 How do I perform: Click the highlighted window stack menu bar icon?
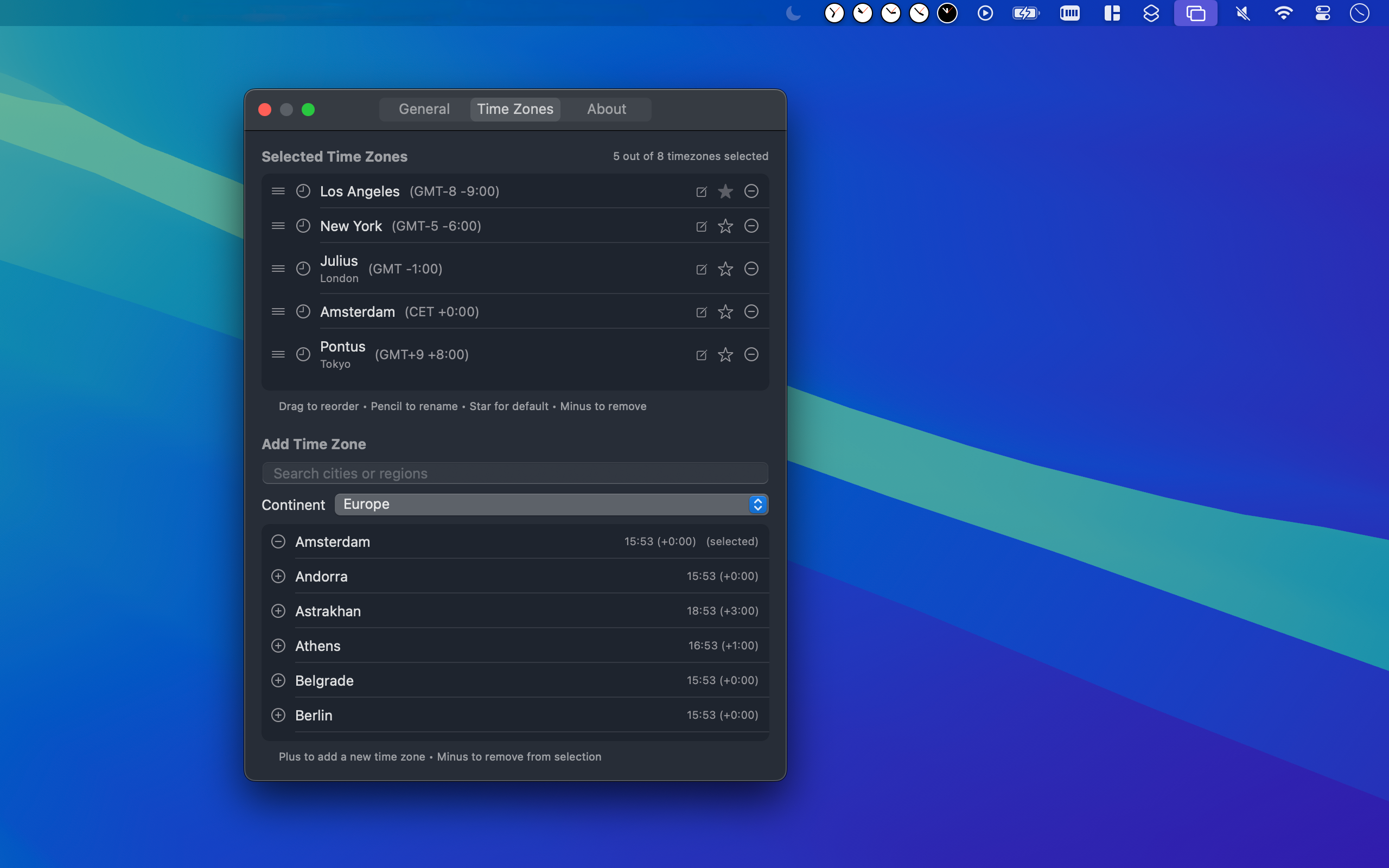(x=1196, y=12)
